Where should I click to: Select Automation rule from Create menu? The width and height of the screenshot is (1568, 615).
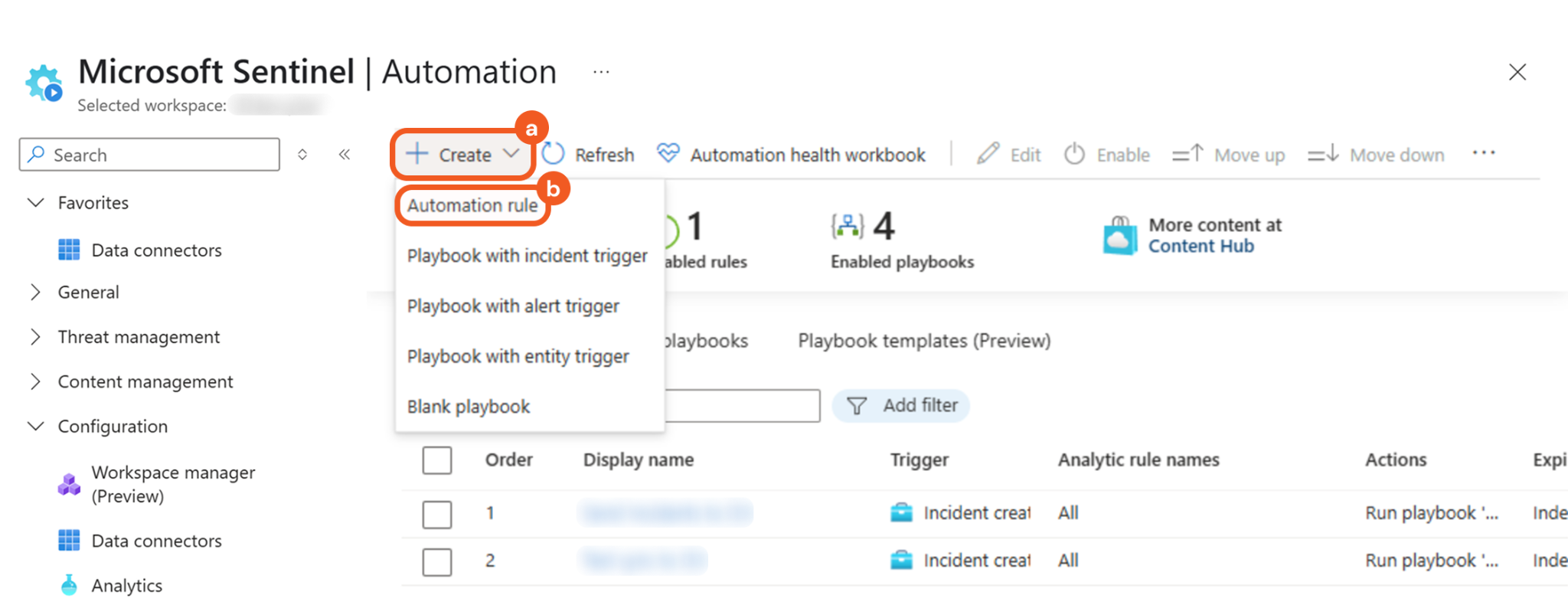tap(472, 205)
